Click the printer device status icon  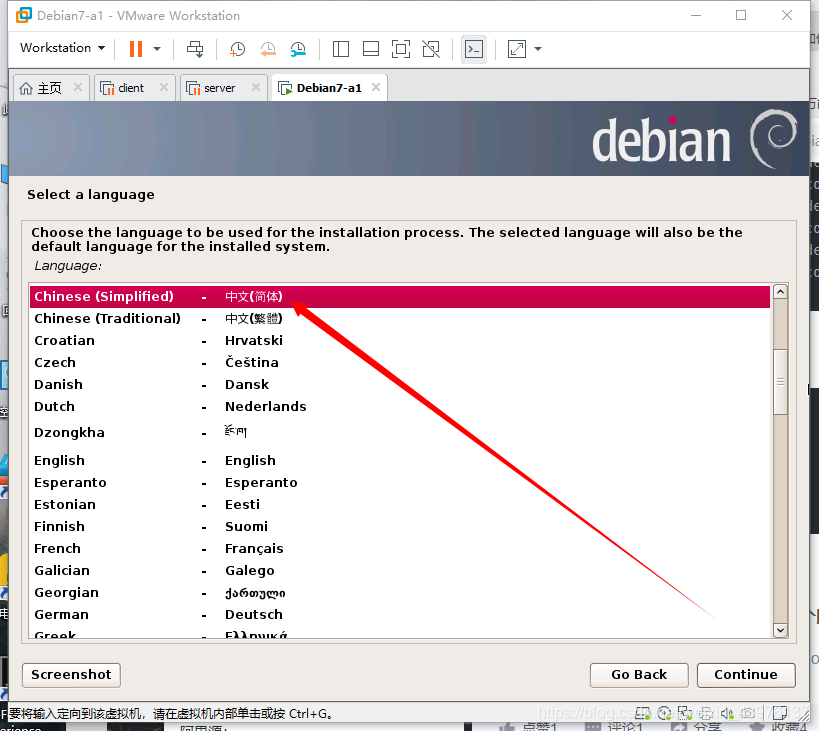(706, 713)
